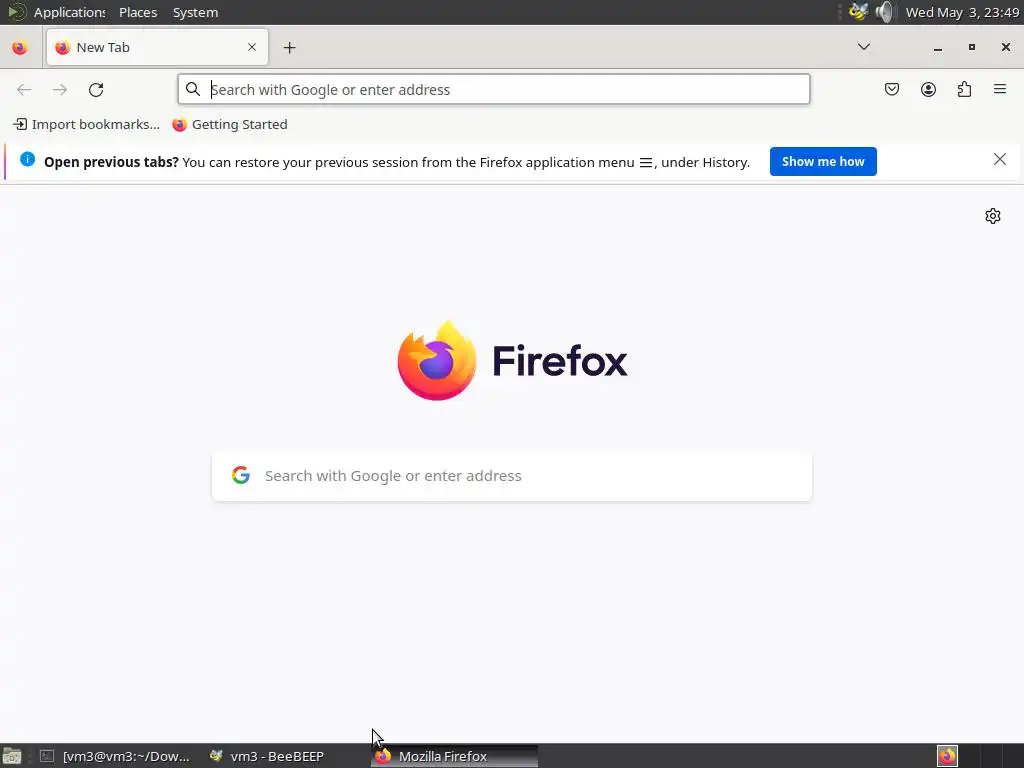Viewport: 1024px width, 768px height.
Task: Open Getting Started bookmark
Action: (230, 124)
